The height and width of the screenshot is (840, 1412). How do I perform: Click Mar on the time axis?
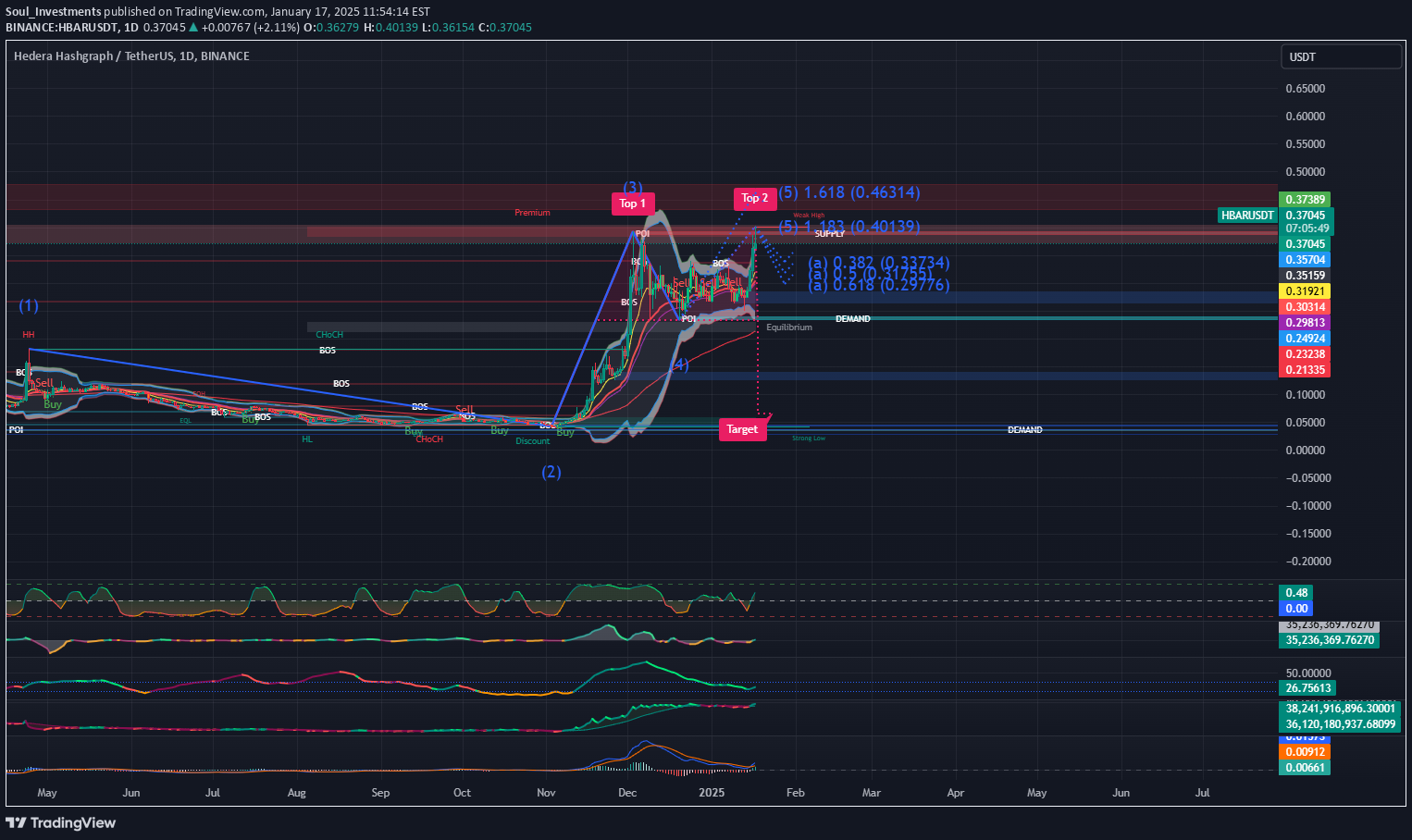pos(871,793)
